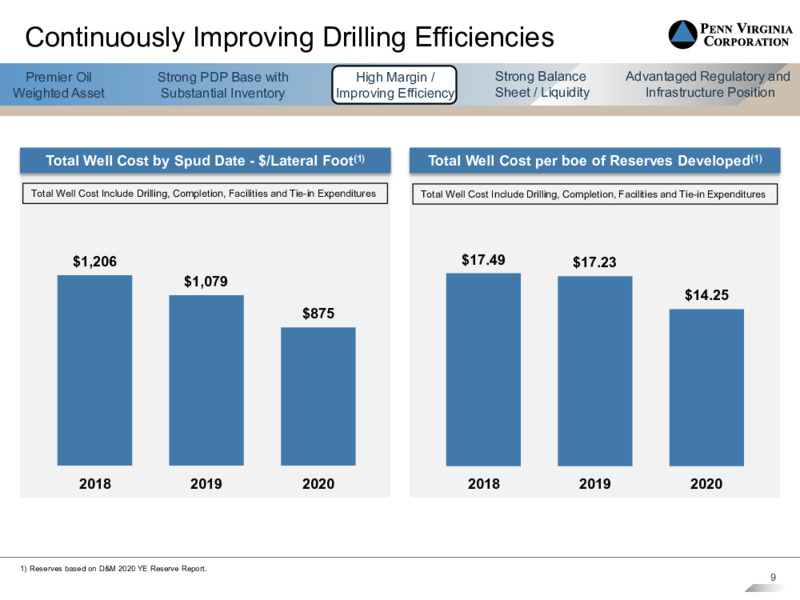This screenshot has height=600, width=800.
Task: Click the 2020 axis label in right chart
Action: [707, 484]
